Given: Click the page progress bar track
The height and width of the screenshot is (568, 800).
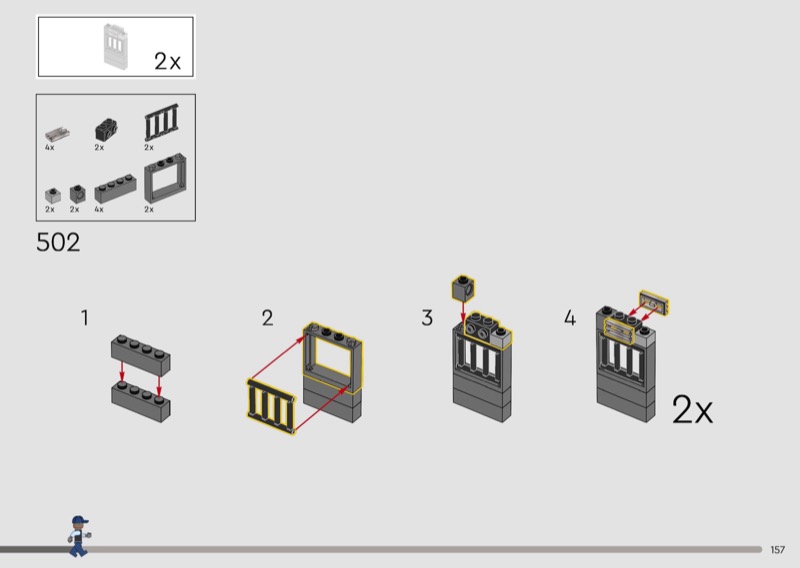Looking at the screenshot, I should [381, 549].
